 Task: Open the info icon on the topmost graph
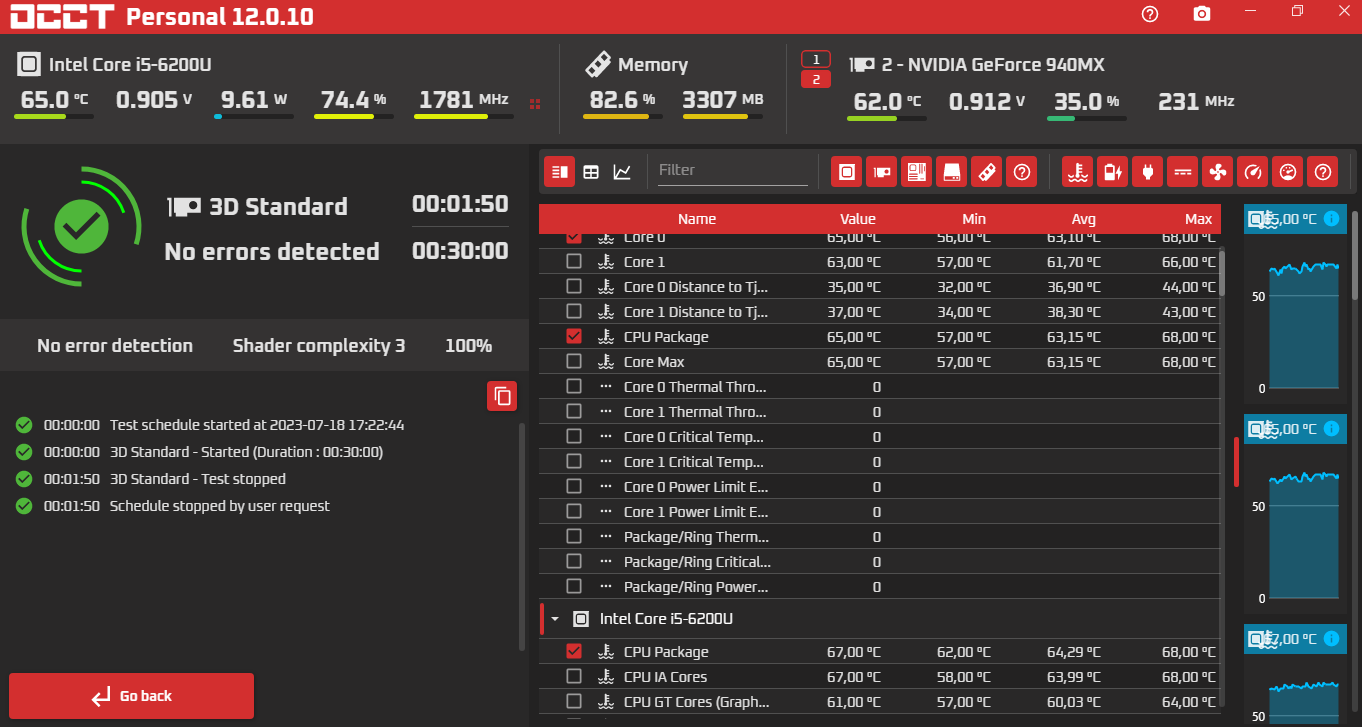point(1330,219)
